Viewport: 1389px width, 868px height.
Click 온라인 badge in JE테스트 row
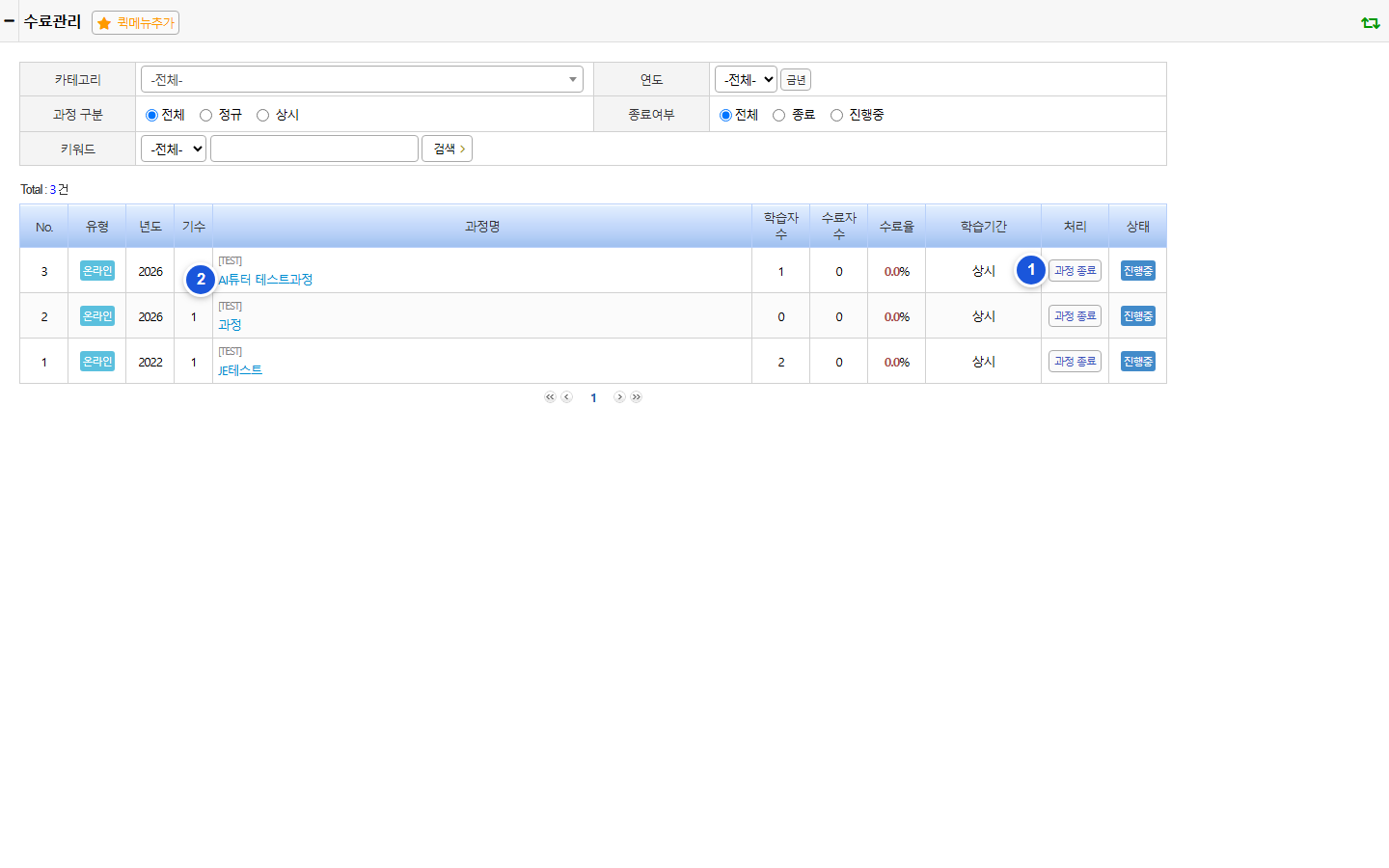coord(97,362)
